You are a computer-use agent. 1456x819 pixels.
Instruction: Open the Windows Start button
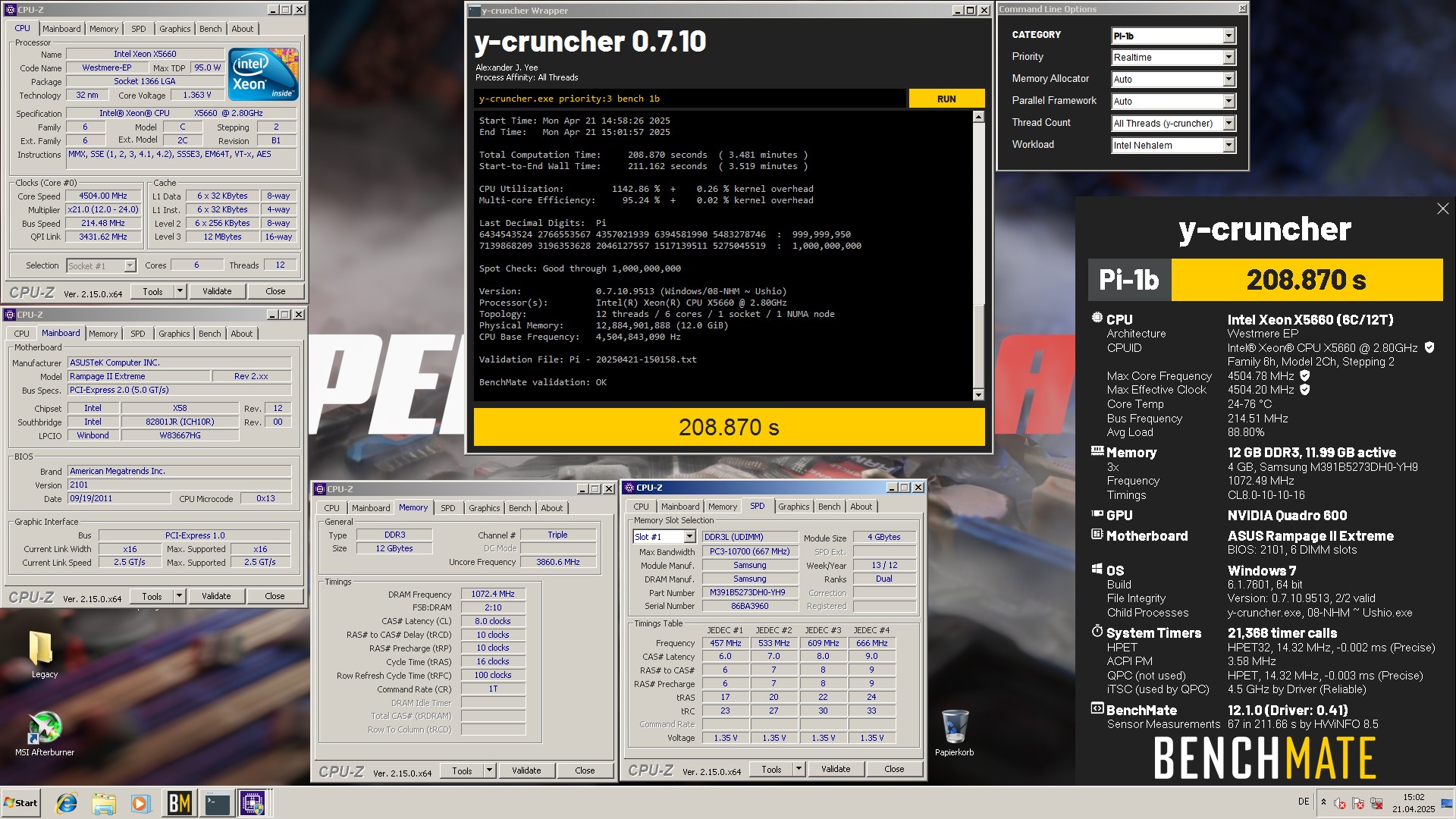coord(20,802)
